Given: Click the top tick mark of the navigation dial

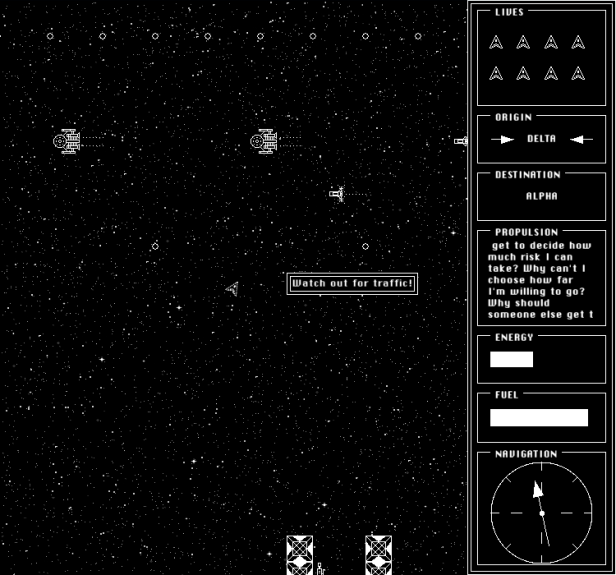Looking at the screenshot, I should 542,467.
